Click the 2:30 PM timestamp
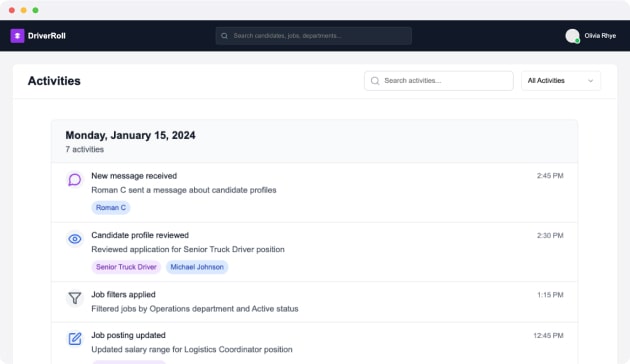 tap(550, 235)
